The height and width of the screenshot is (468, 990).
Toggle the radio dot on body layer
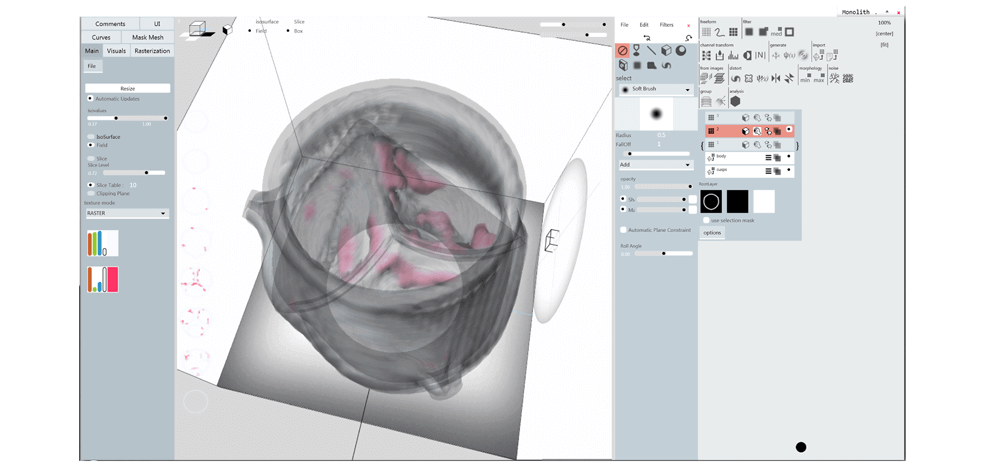[789, 156]
